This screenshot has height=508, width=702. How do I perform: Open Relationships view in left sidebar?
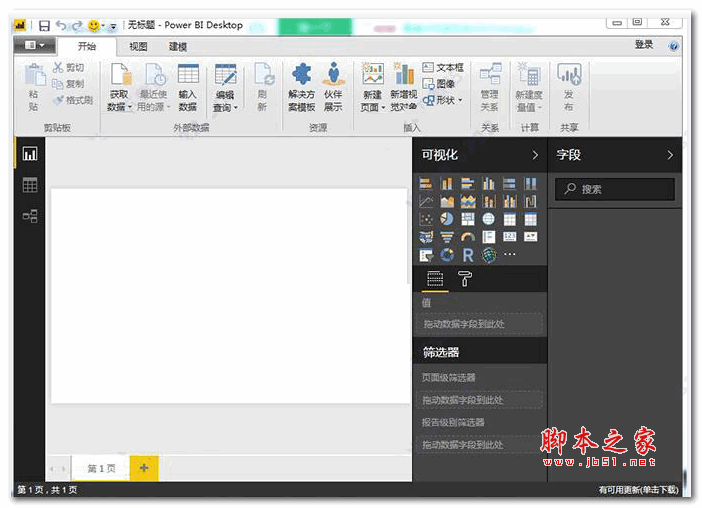(x=30, y=215)
